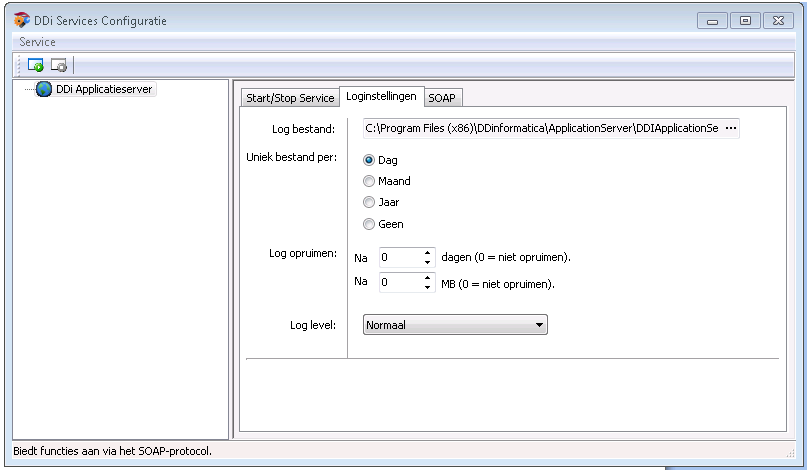The width and height of the screenshot is (809, 472).
Task: Choose Maand for unique log file
Action: (x=370, y=182)
